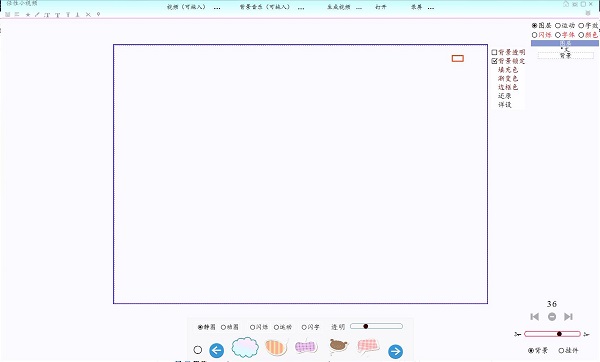The height and width of the screenshot is (362, 600).
Task: Choose the purple plaid speech bubble
Action: pyautogui.click(x=306, y=347)
